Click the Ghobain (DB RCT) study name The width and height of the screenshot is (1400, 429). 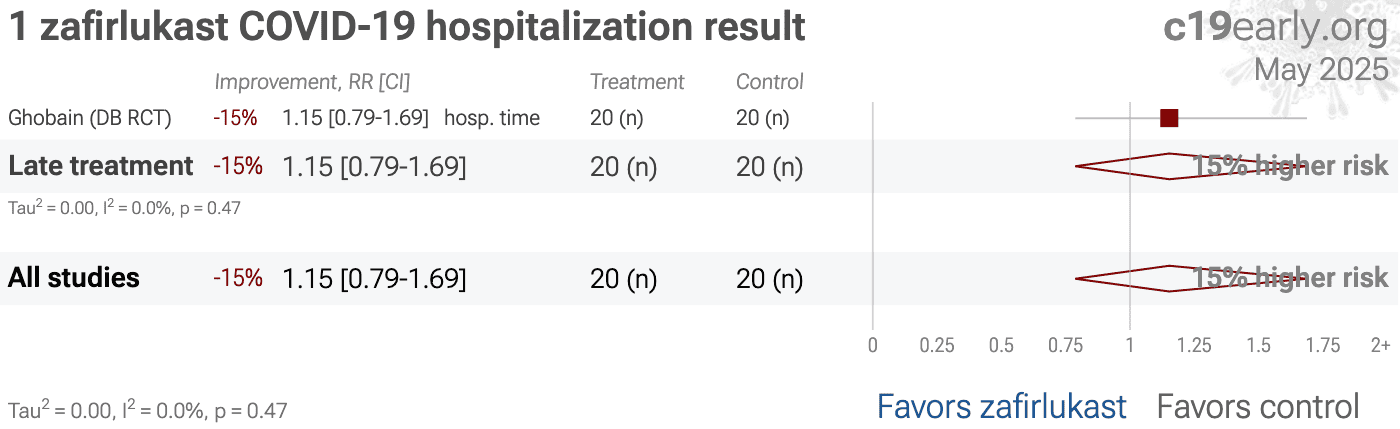[90, 118]
